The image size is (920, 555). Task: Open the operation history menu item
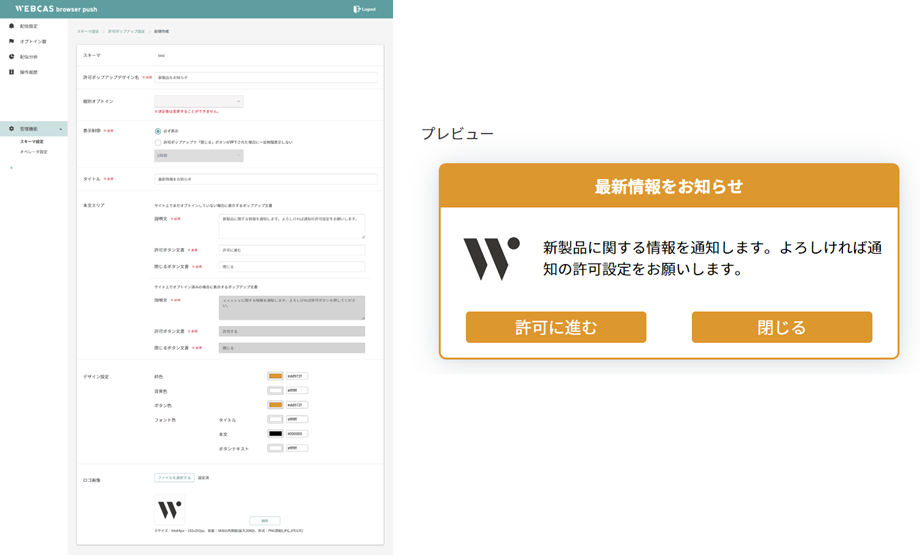tap(29, 72)
